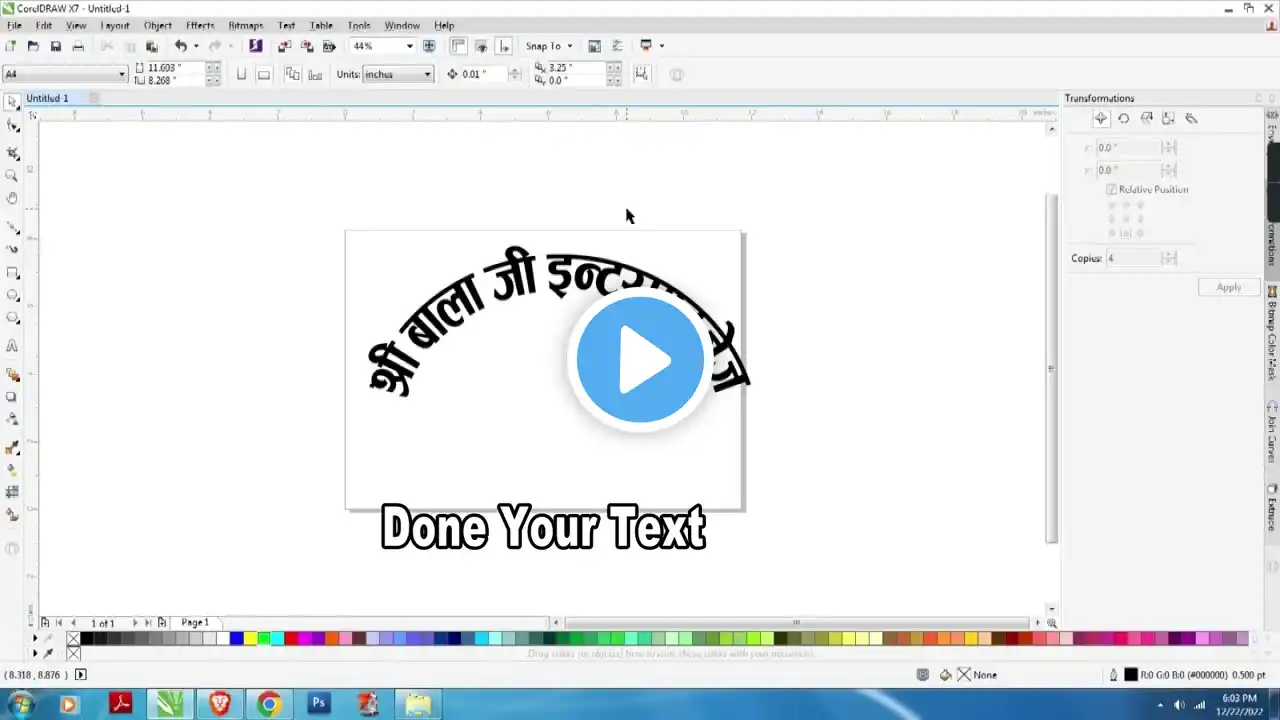The image size is (1280, 720).
Task: Pick the black swatch in the palette
Action: (87, 639)
